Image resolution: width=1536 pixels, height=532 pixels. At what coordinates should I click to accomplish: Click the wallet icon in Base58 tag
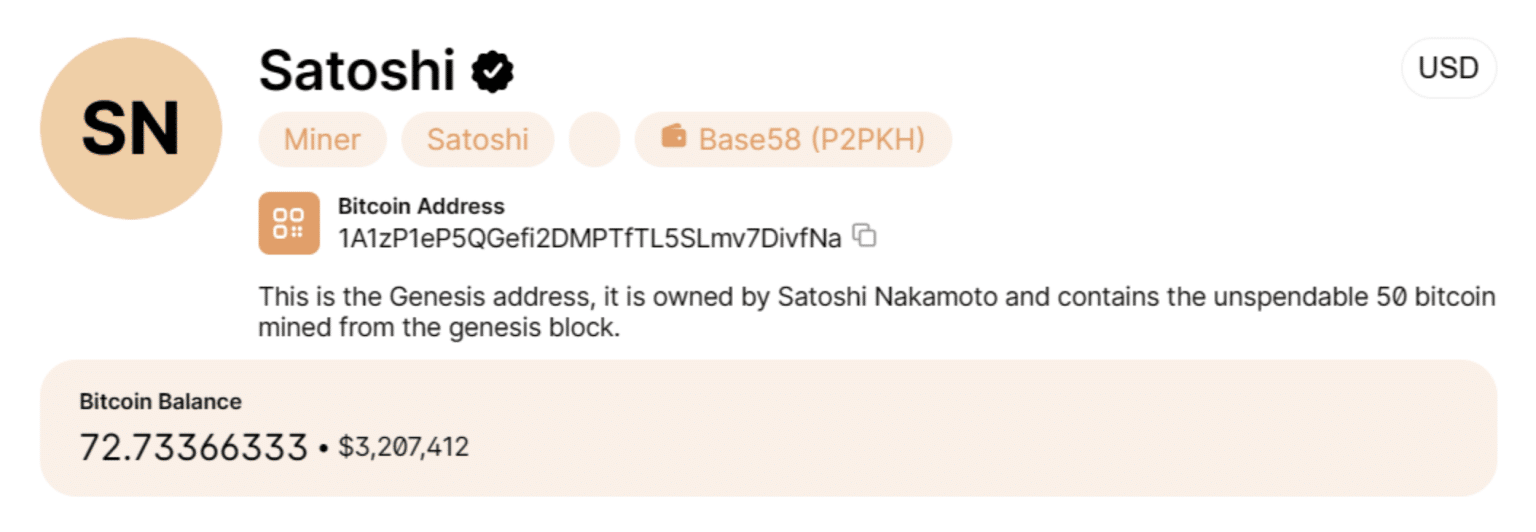point(674,138)
